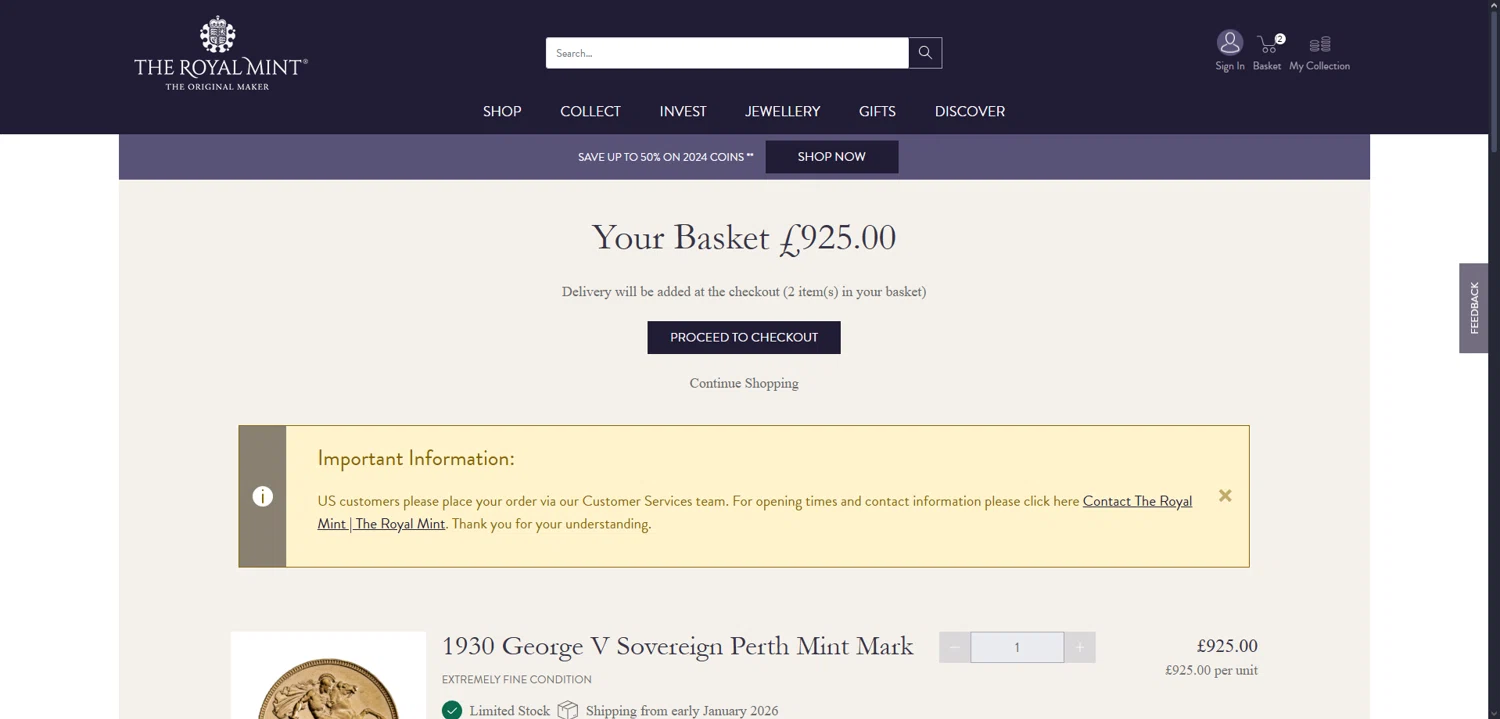The image size is (1500, 719).
Task: Open the SHOP menu
Action: point(502,111)
